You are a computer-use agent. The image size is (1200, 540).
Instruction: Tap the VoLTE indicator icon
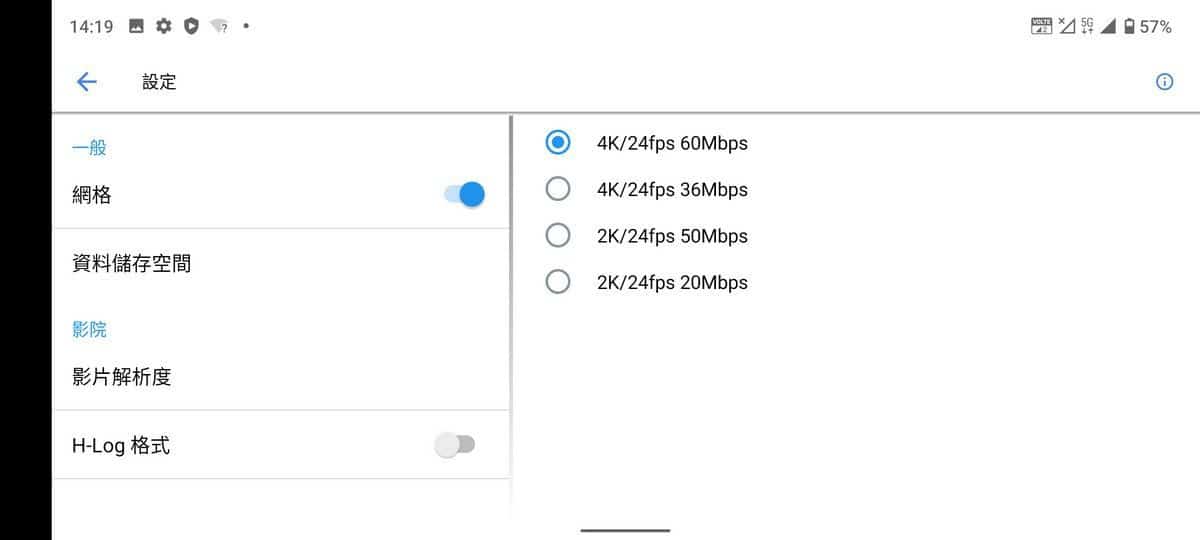(1042, 27)
